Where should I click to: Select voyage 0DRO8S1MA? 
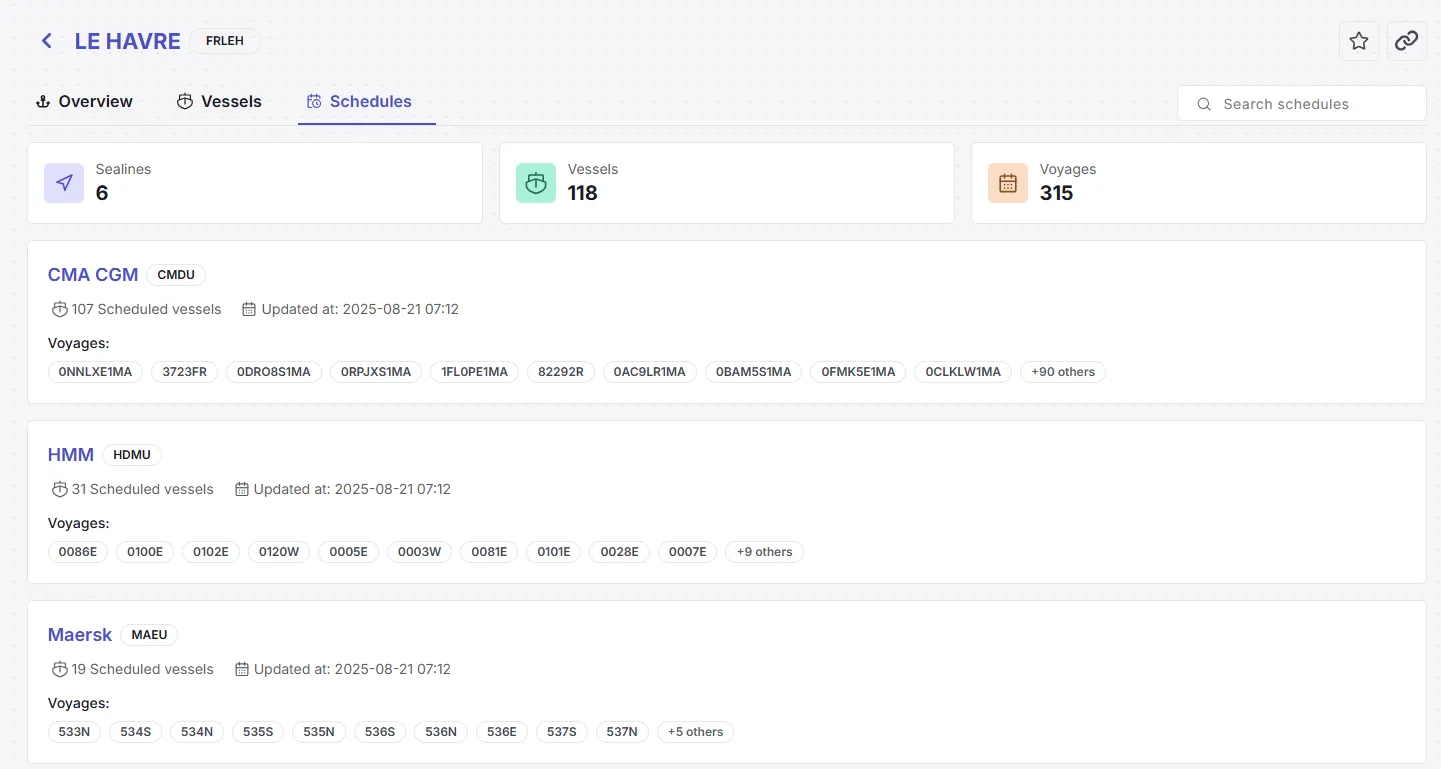point(274,372)
